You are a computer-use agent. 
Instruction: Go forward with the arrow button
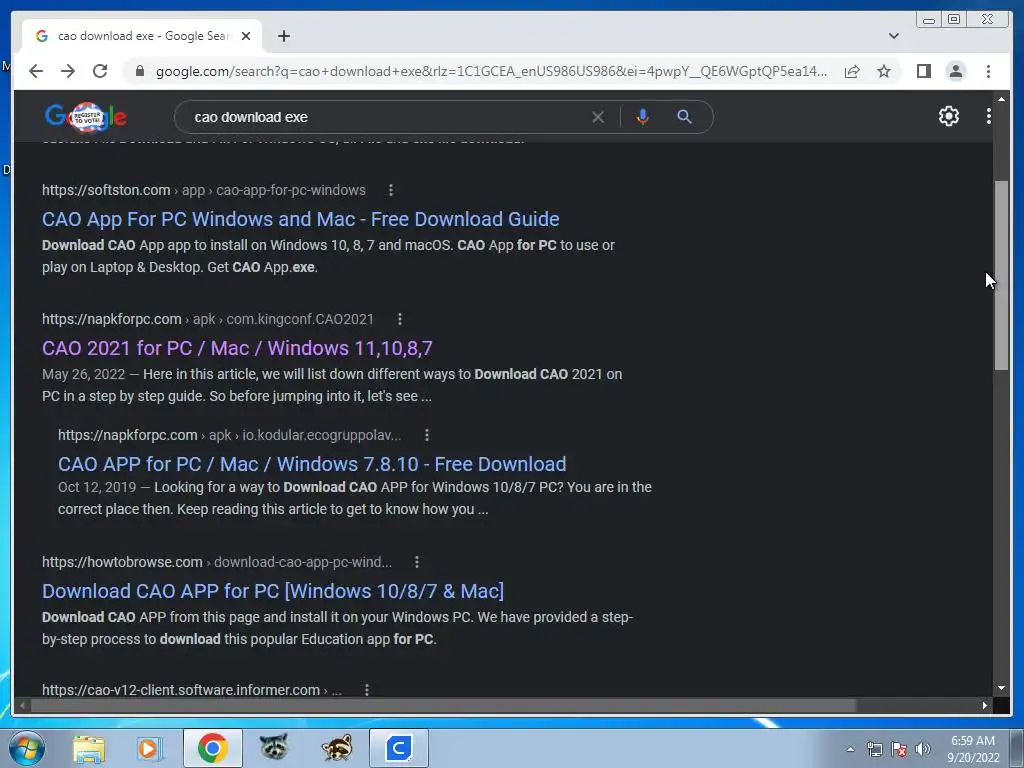pos(68,71)
